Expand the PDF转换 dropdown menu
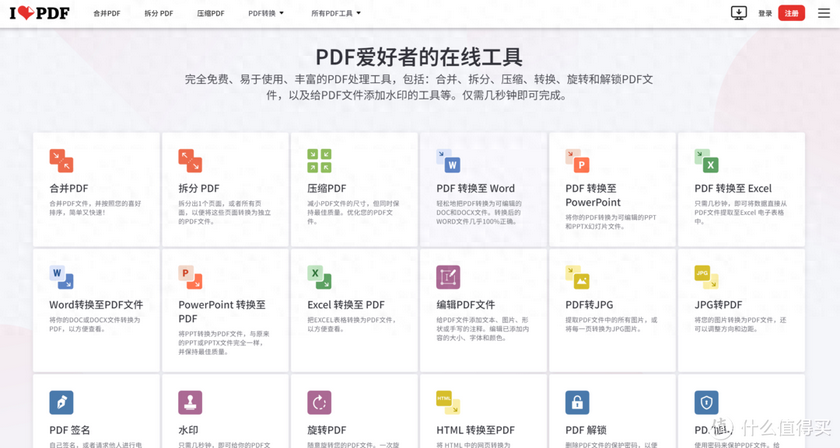The image size is (840, 448). point(266,13)
